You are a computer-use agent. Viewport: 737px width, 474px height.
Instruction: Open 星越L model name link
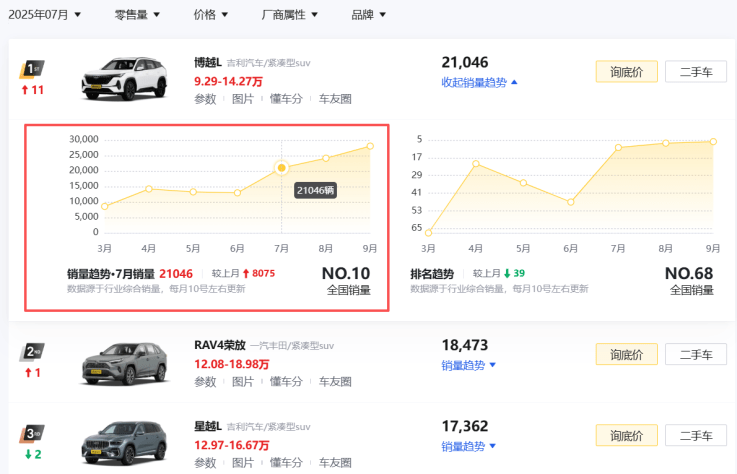coord(208,427)
